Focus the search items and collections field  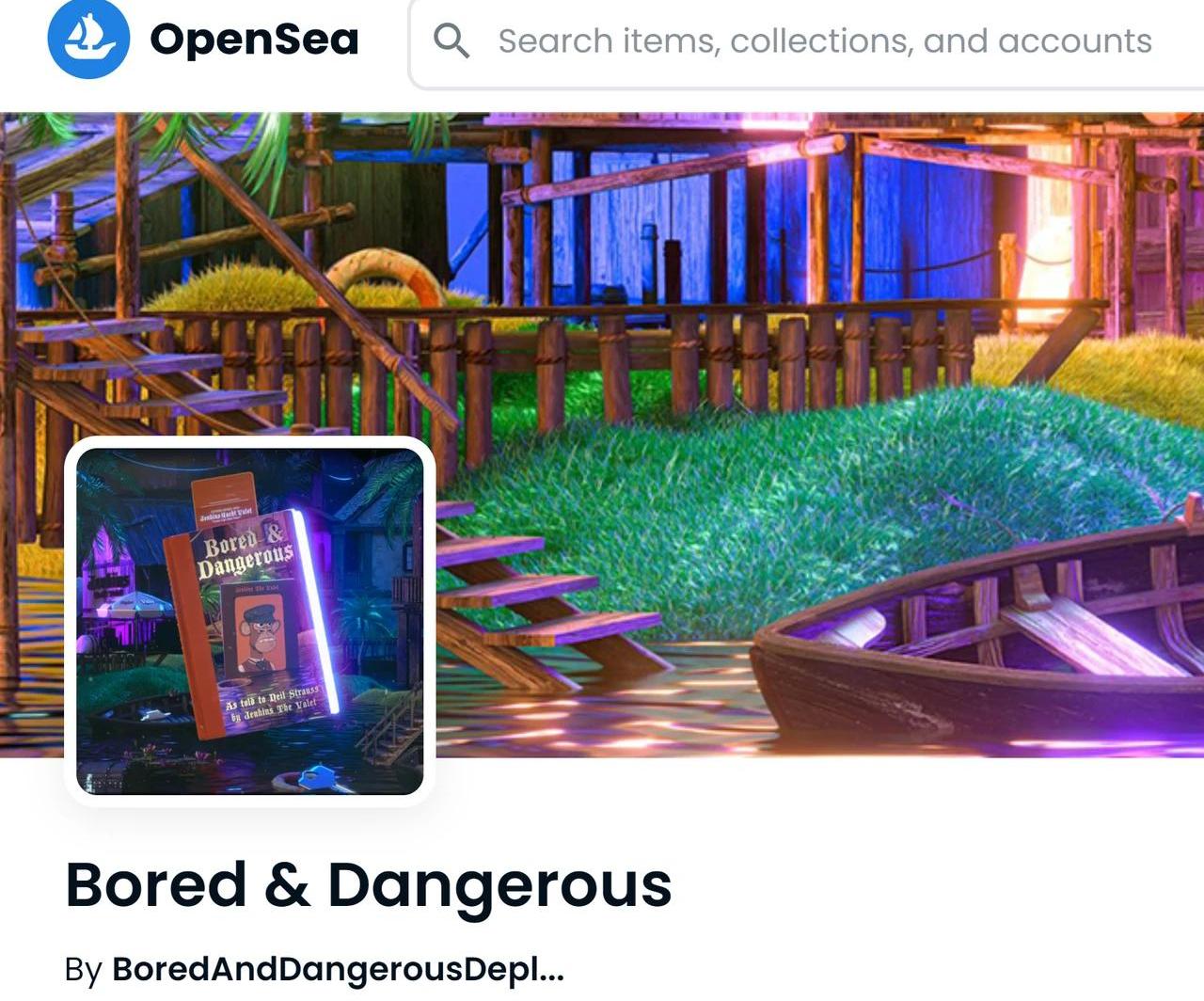[807, 43]
